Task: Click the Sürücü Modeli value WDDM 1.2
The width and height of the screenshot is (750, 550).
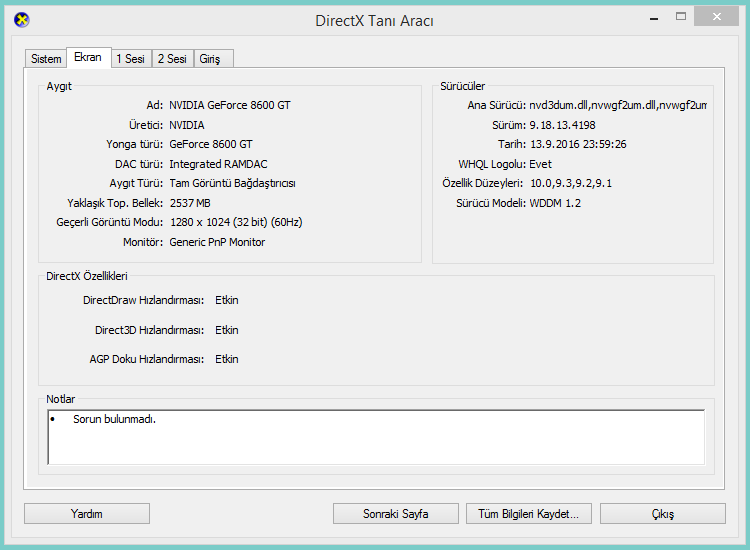Action: tap(555, 203)
